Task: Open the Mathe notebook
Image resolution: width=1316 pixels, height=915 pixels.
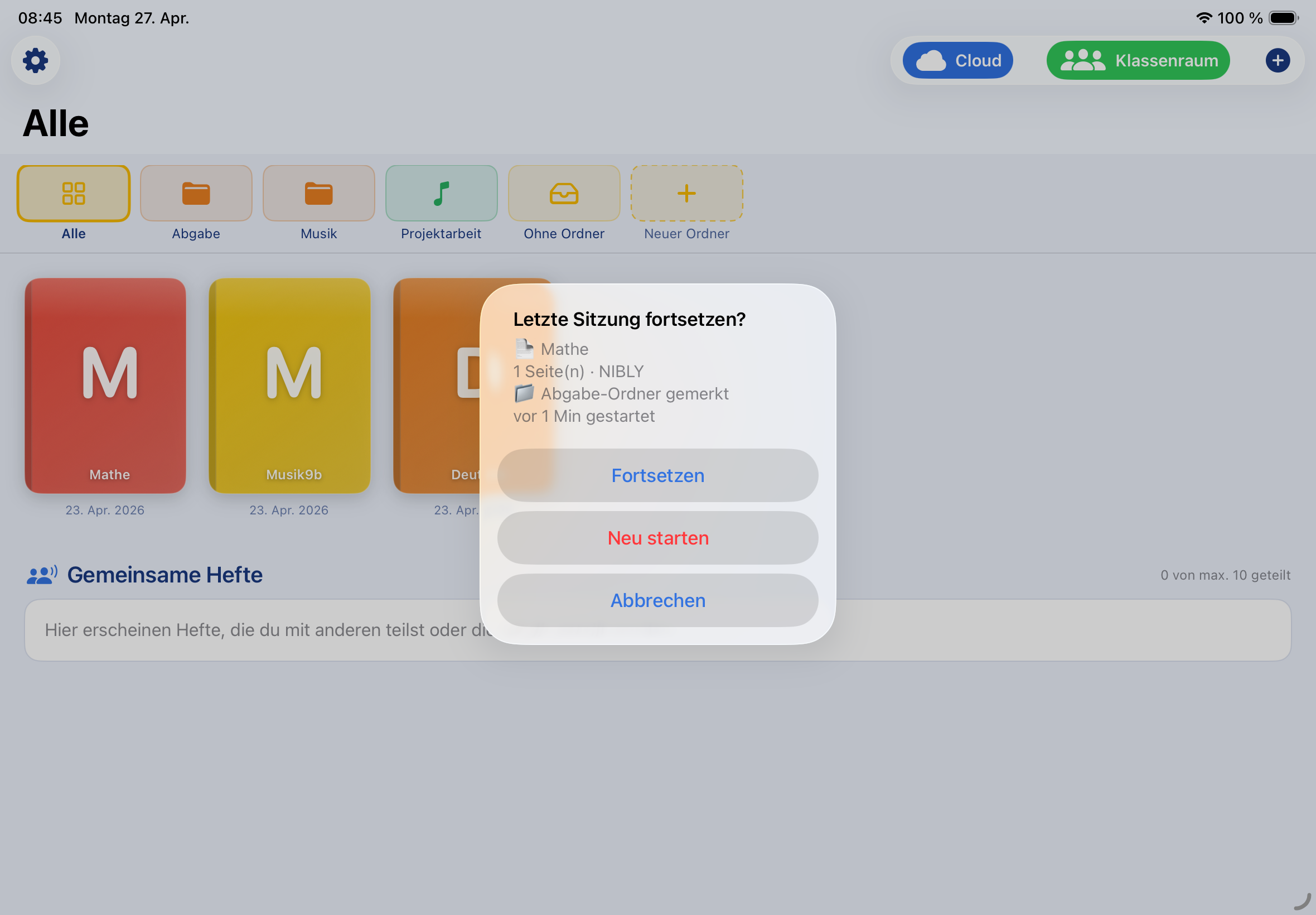Action: pos(105,386)
